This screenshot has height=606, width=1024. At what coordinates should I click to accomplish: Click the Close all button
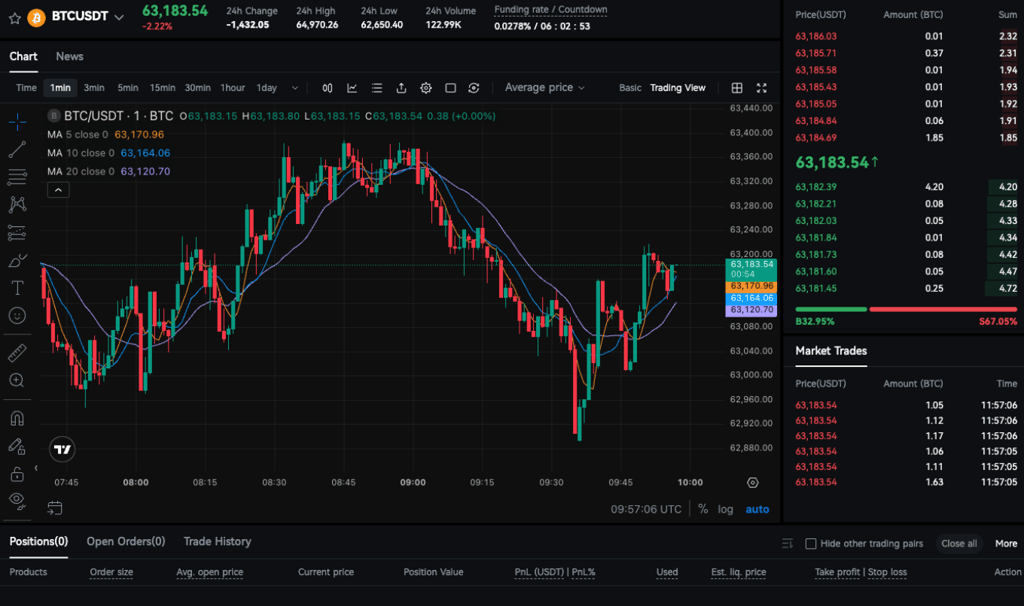pyautogui.click(x=959, y=543)
